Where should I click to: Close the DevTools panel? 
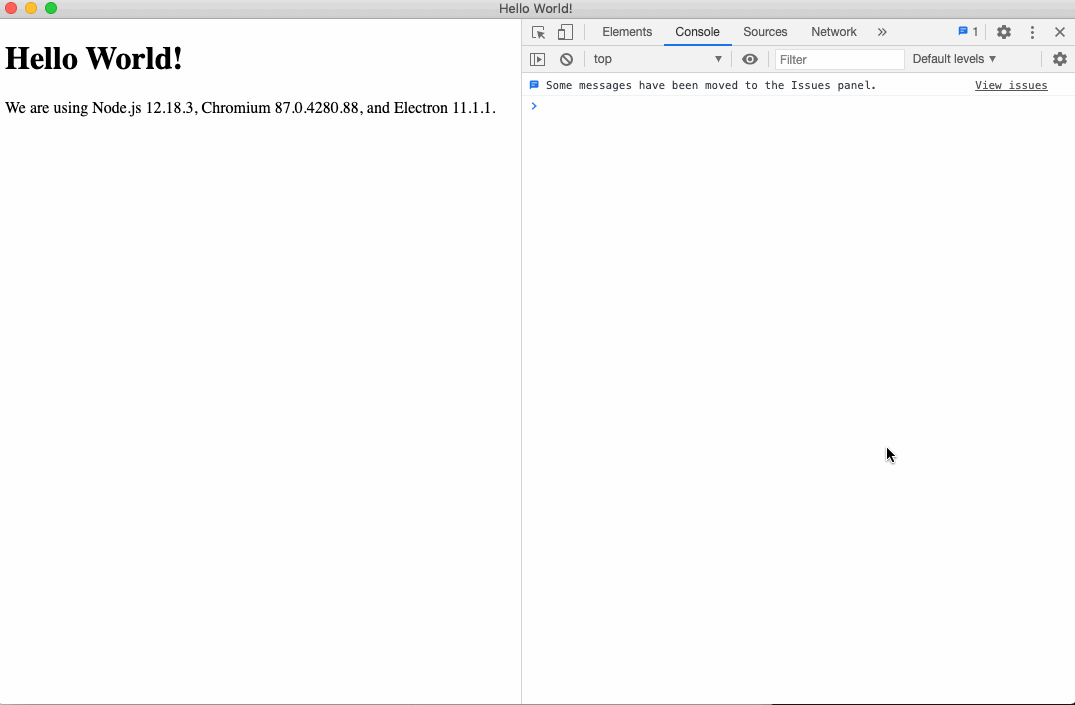click(x=1060, y=32)
